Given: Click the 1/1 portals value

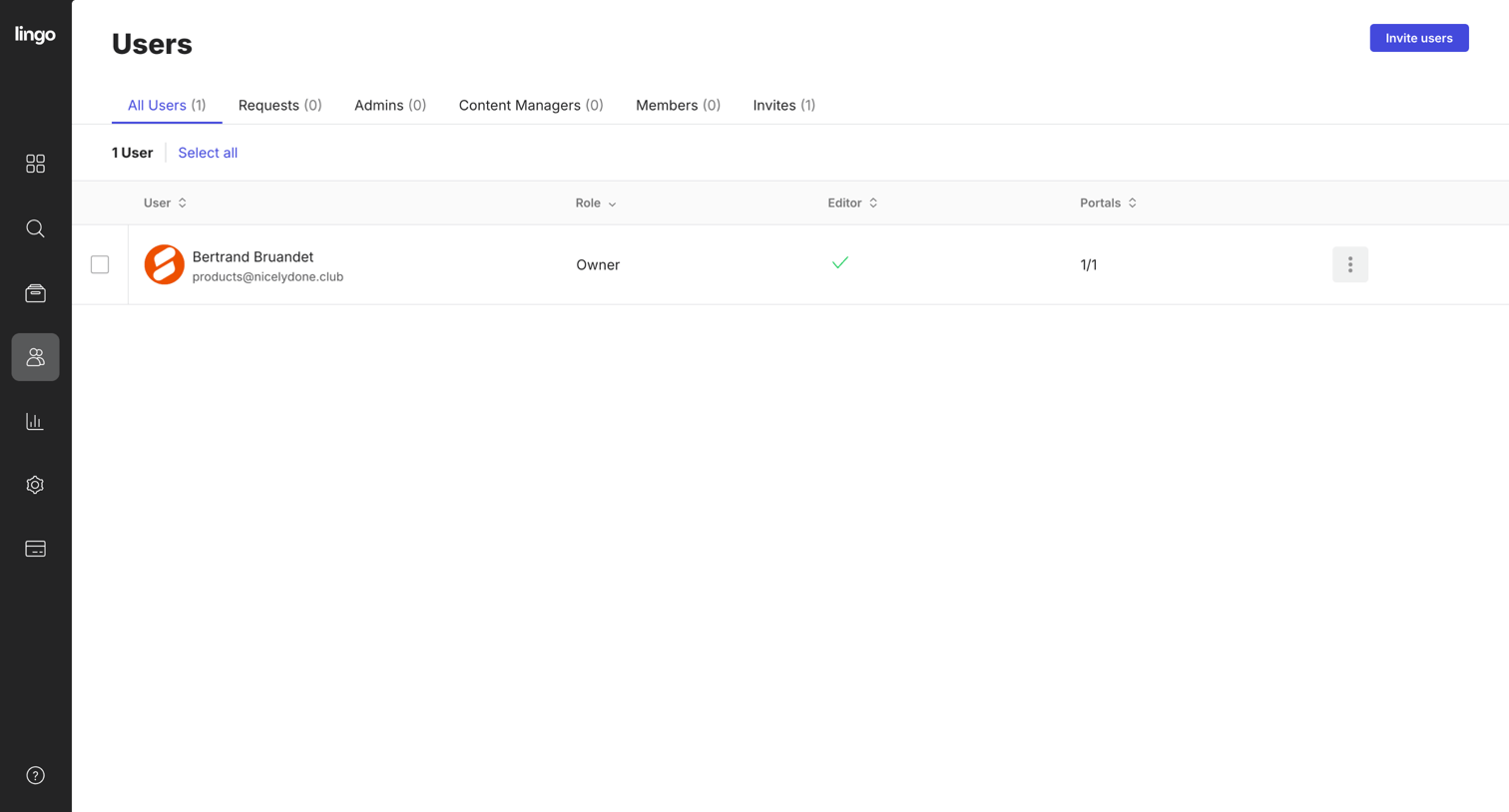Looking at the screenshot, I should pos(1088,264).
